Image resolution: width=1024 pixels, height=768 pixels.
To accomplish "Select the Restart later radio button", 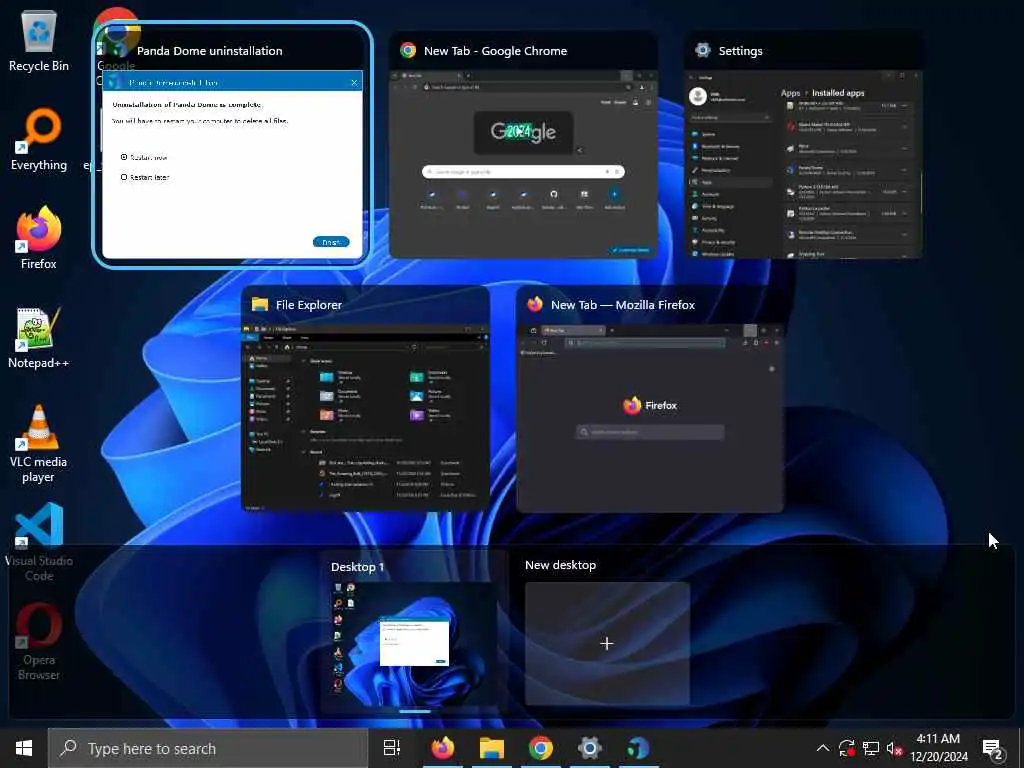I will [124, 177].
